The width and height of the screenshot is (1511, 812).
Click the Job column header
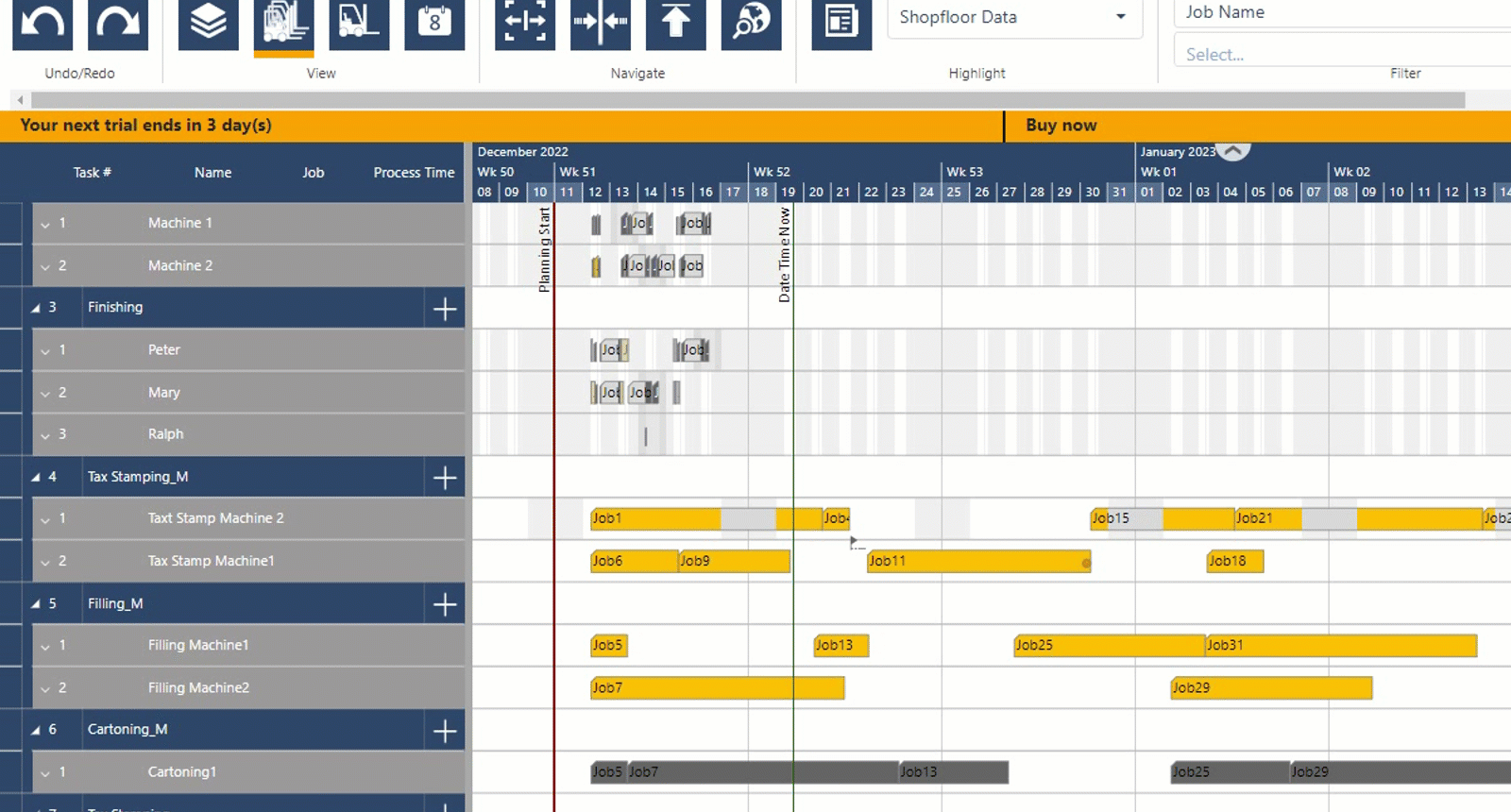point(314,173)
